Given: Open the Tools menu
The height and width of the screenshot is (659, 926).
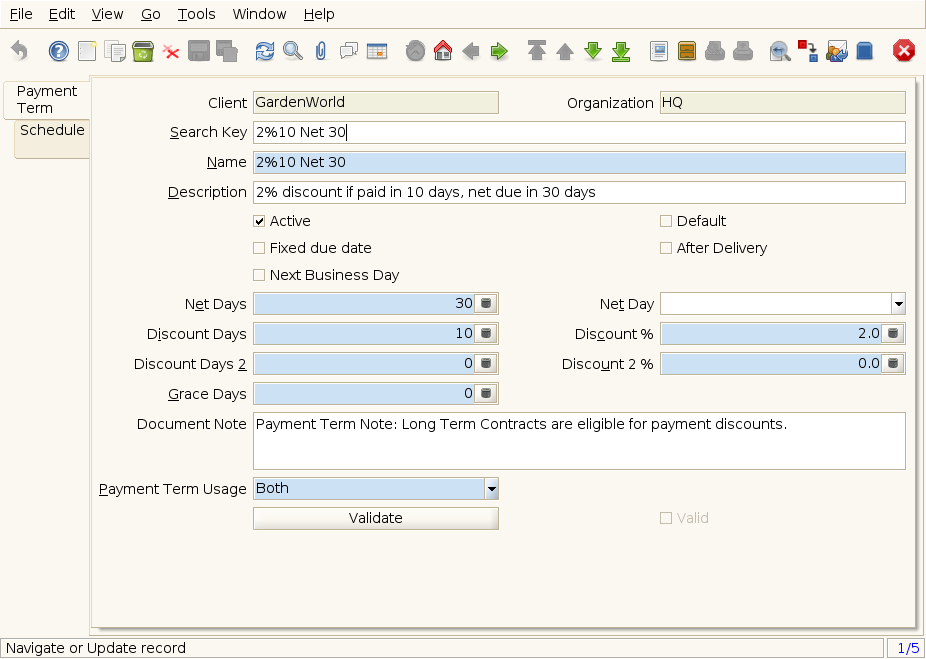Looking at the screenshot, I should pyautogui.click(x=196, y=14).
